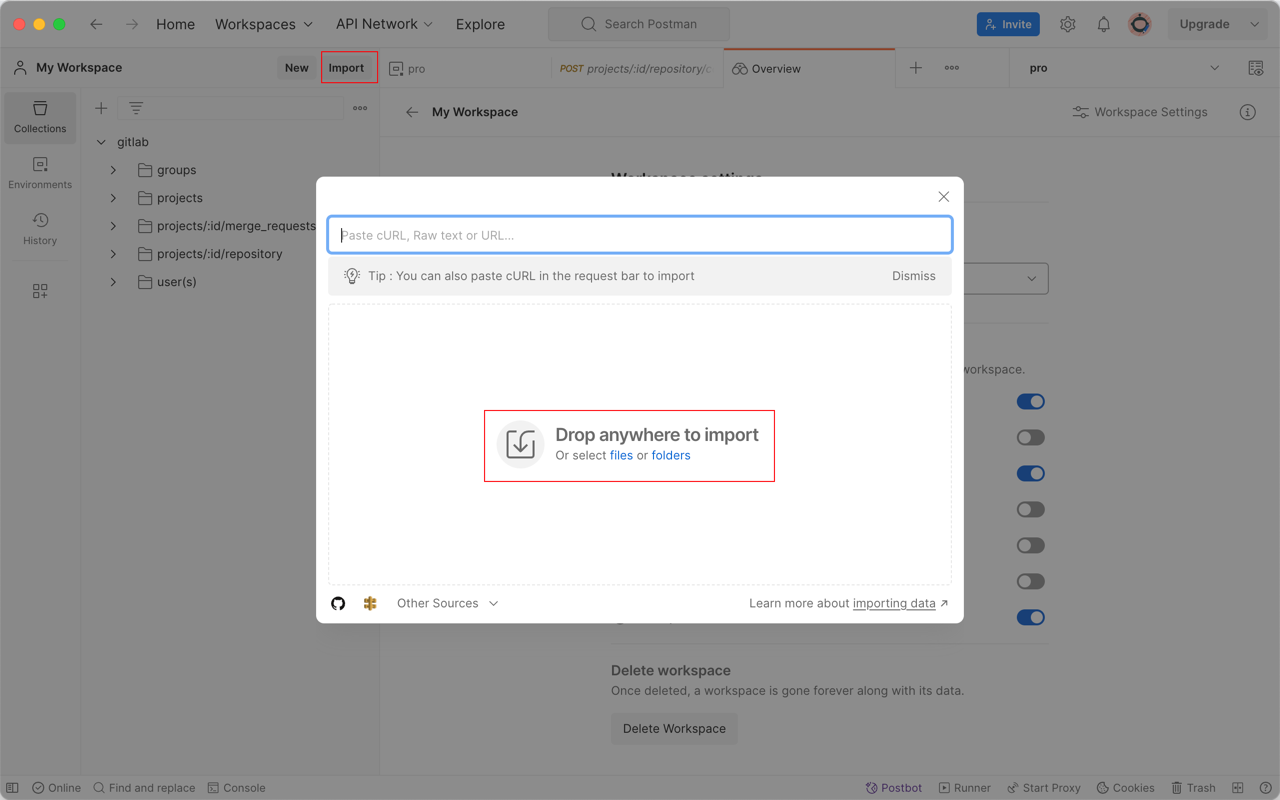Image resolution: width=1280 pixels, height=800 pixels.
Task: Expand the user(s) folder
Action: pos(113,282)
